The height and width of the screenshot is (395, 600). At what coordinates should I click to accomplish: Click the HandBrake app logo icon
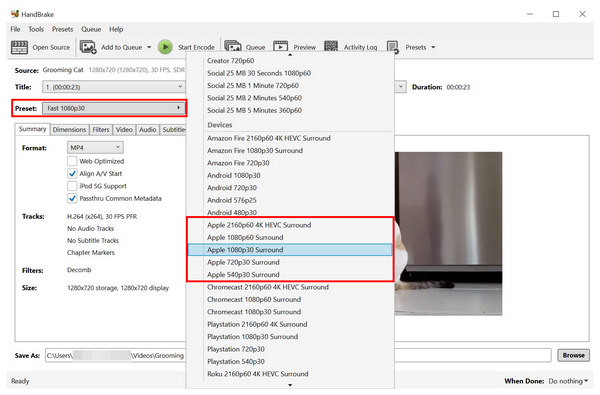[x=15, y=14]
